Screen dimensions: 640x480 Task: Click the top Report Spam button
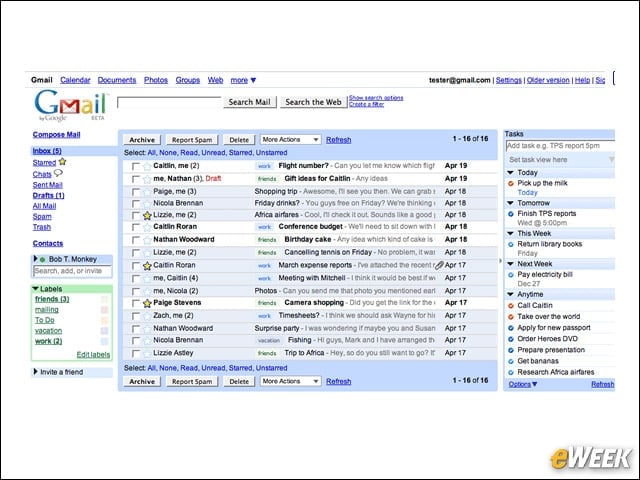(x=192, y=140)
